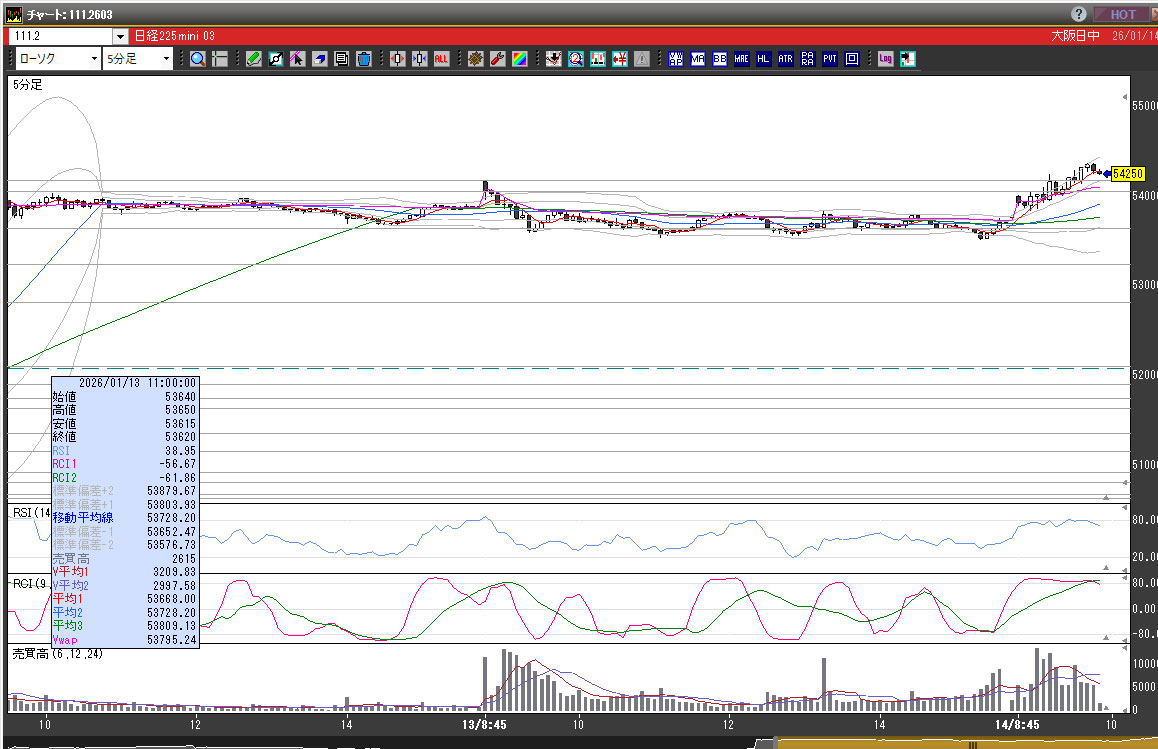Open the ローソク chart type dropdown
This screenshot has width=1158, height=749.
94,59
